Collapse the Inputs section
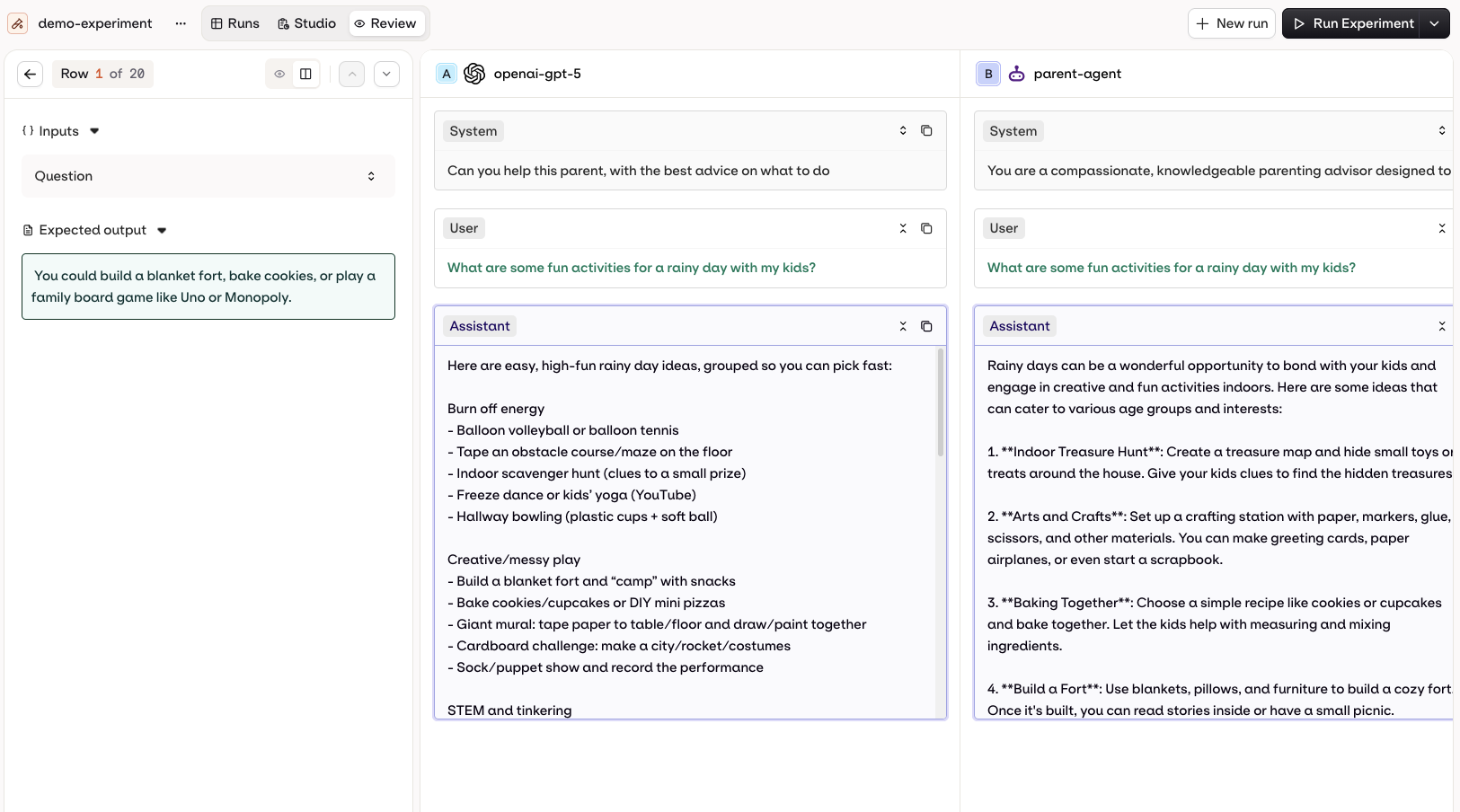The image size is (1460, 812). click(94, 131)
